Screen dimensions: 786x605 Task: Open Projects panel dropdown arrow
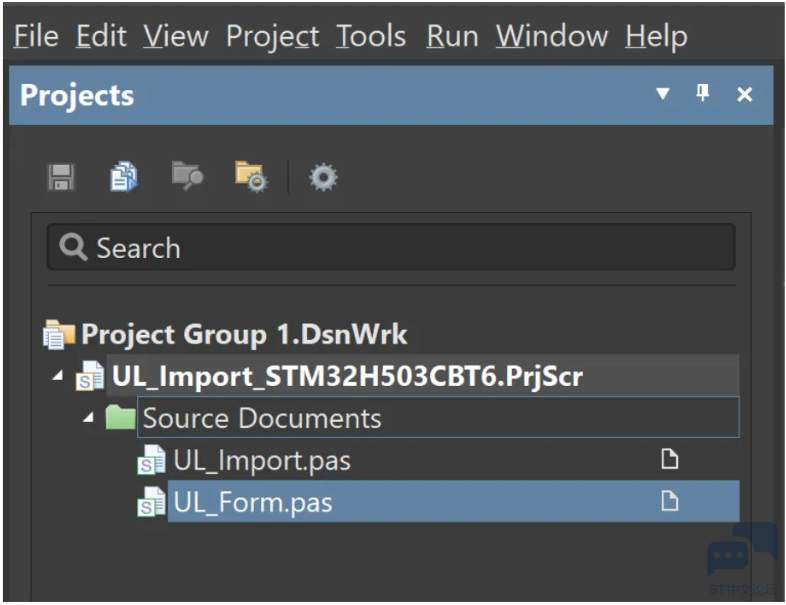pos(663,93)
